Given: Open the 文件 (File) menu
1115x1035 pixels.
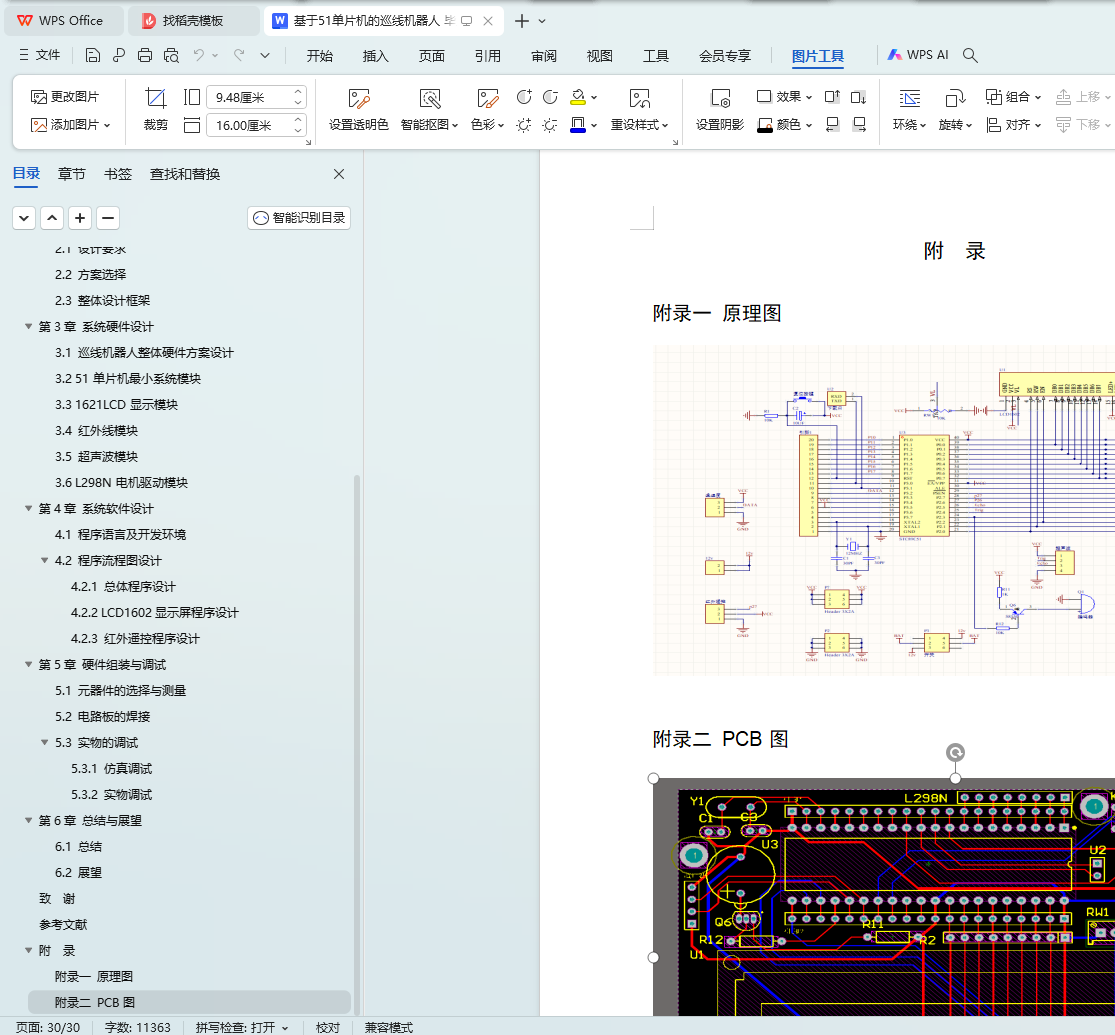Looking at the screenshot, I should (40, 55).
